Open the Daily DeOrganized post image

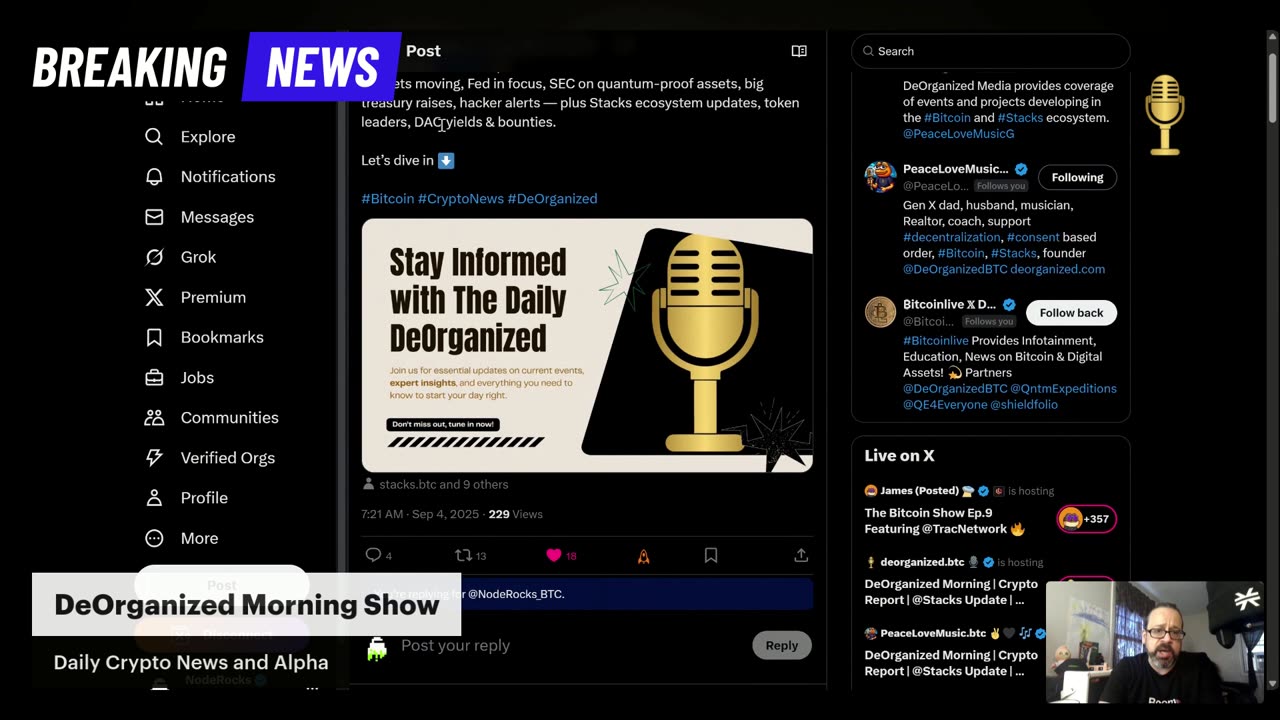click(587, 345)
